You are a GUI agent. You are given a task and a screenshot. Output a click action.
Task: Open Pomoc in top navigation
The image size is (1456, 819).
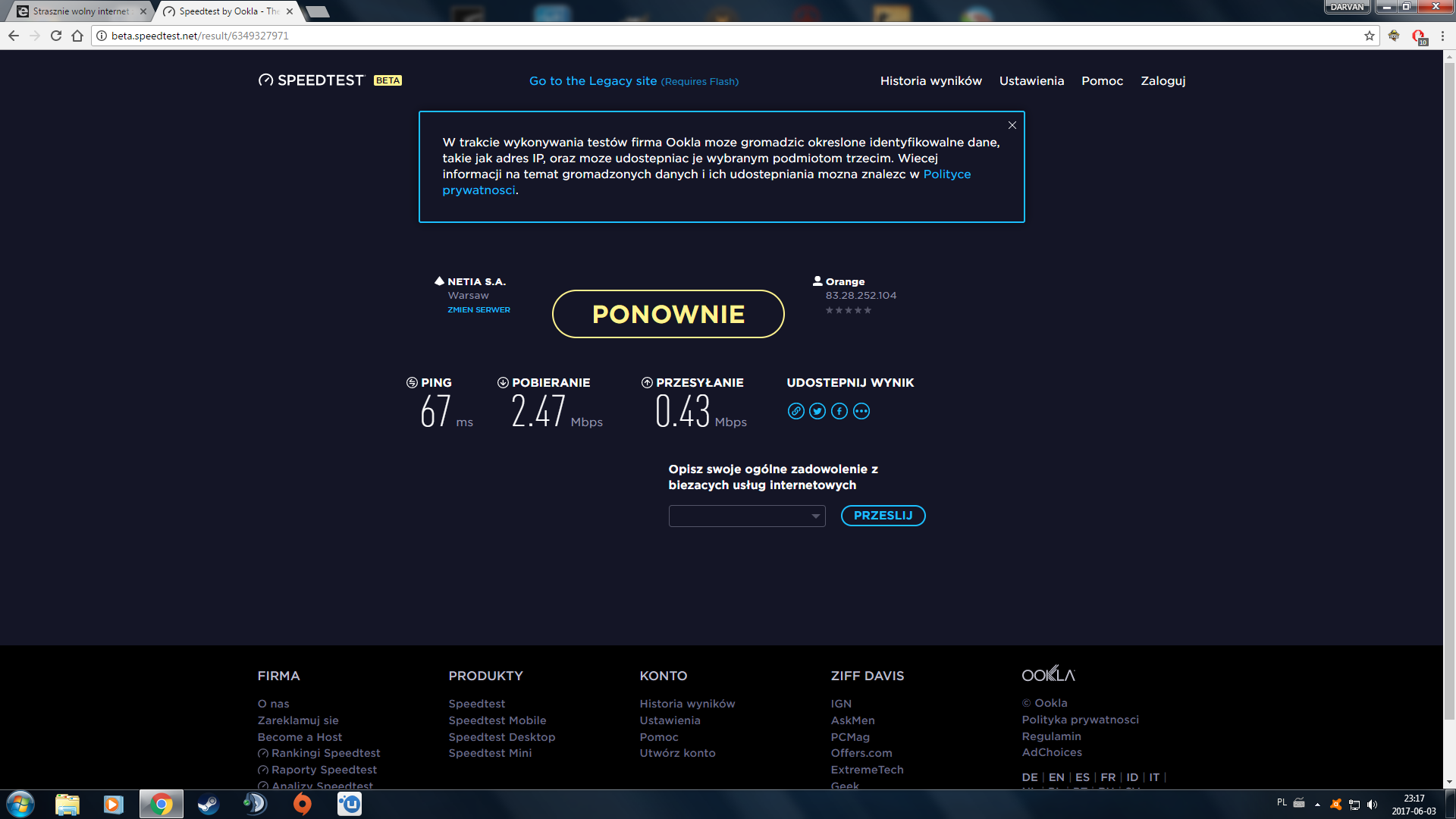1102,80
